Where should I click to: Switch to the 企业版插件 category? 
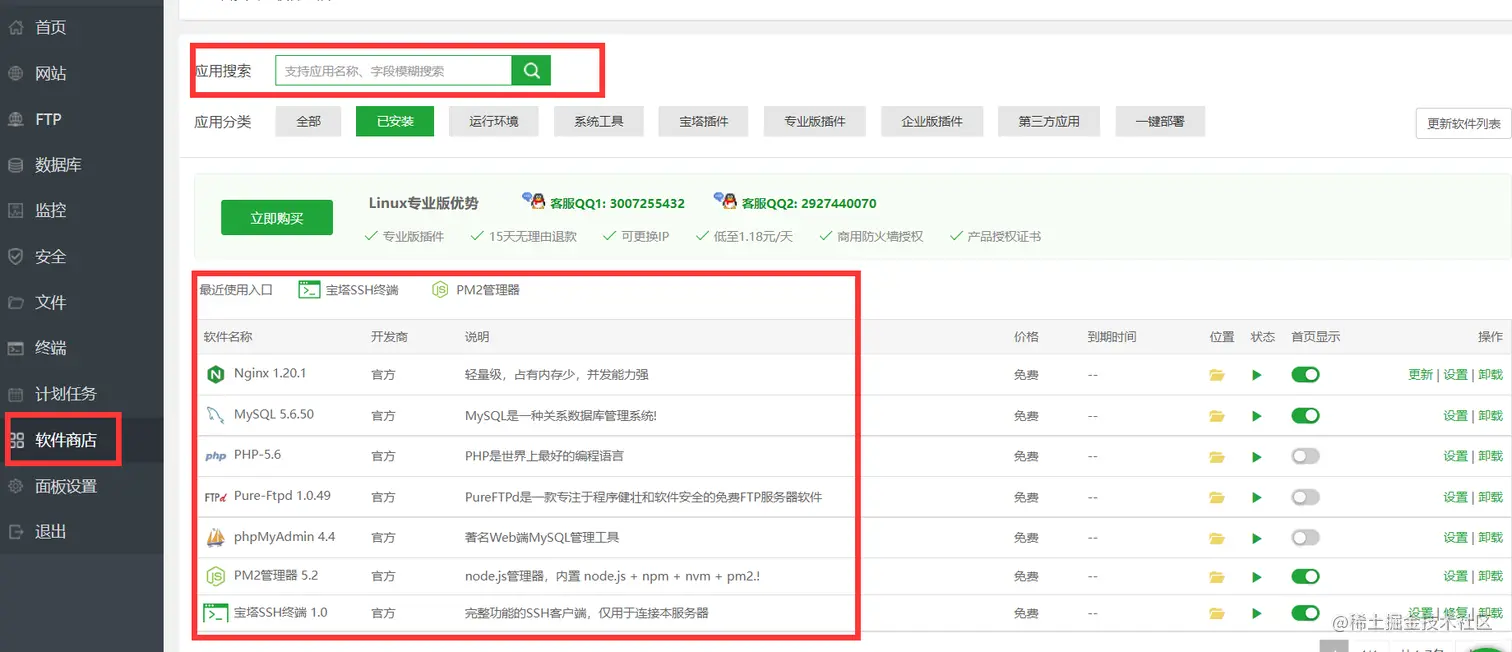(932, 121)
